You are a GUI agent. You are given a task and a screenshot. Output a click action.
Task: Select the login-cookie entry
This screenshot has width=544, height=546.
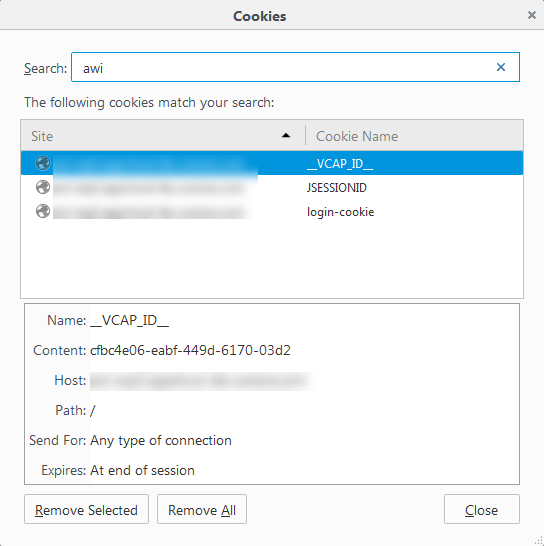pyautogui.click(x=272, y=211)
